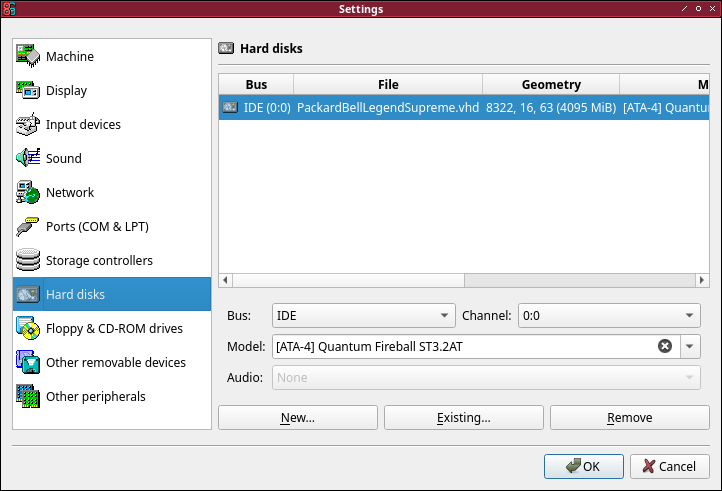Click the Other removable devices floppy icon
Screen dimensions: 722x491
pos(28,362)
